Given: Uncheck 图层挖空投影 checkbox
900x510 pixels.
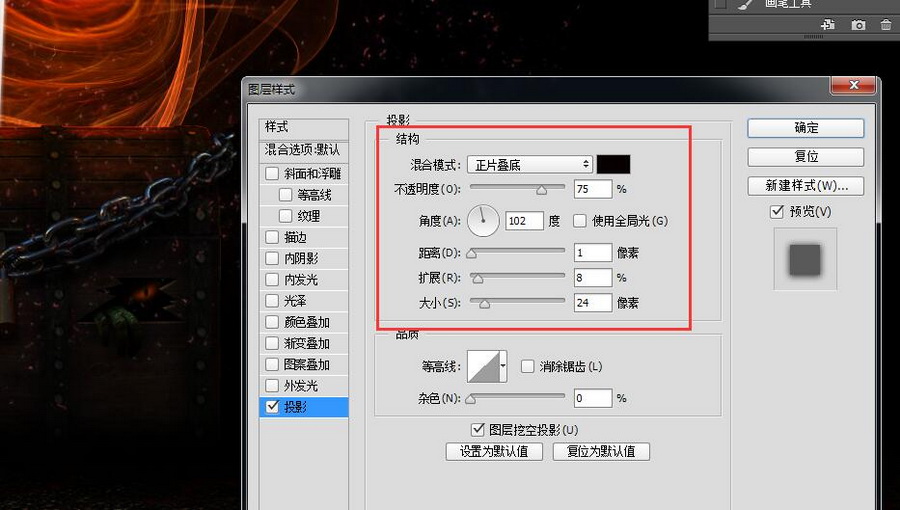Looking at the screenshot, I should click(477, 429).
